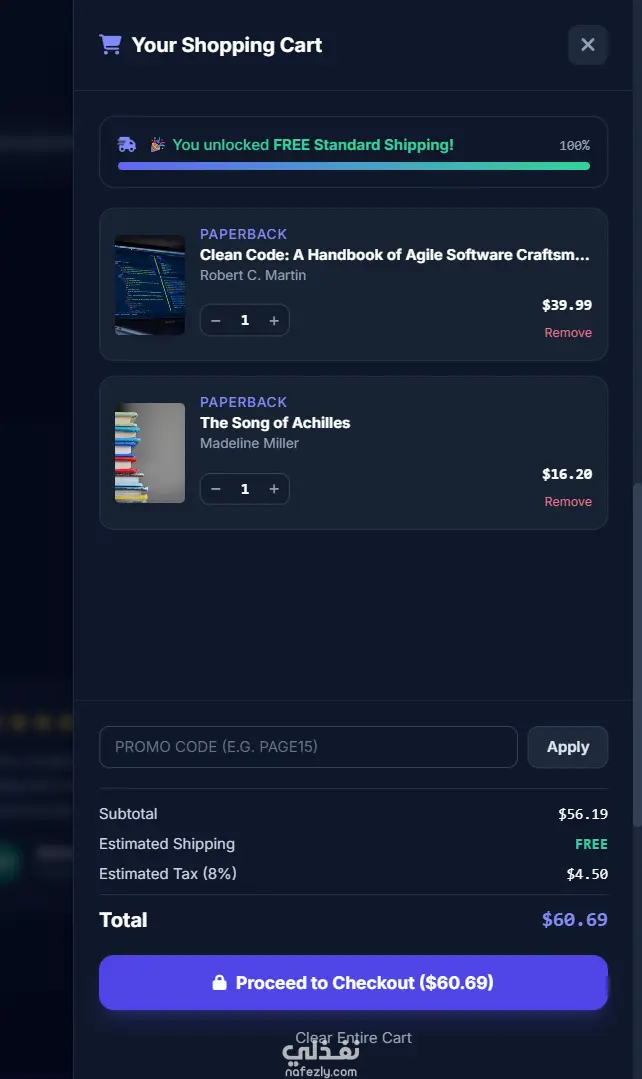Increase quantity of The Song of Achilles
This screenshot has width=642, height=1079.
[x=274, y=489]
